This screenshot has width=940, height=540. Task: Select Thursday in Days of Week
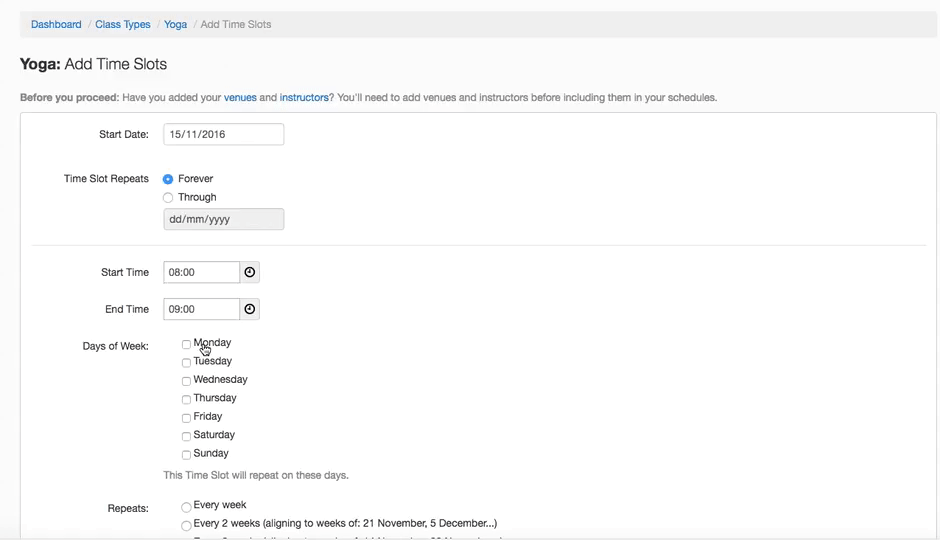point(186,399)
